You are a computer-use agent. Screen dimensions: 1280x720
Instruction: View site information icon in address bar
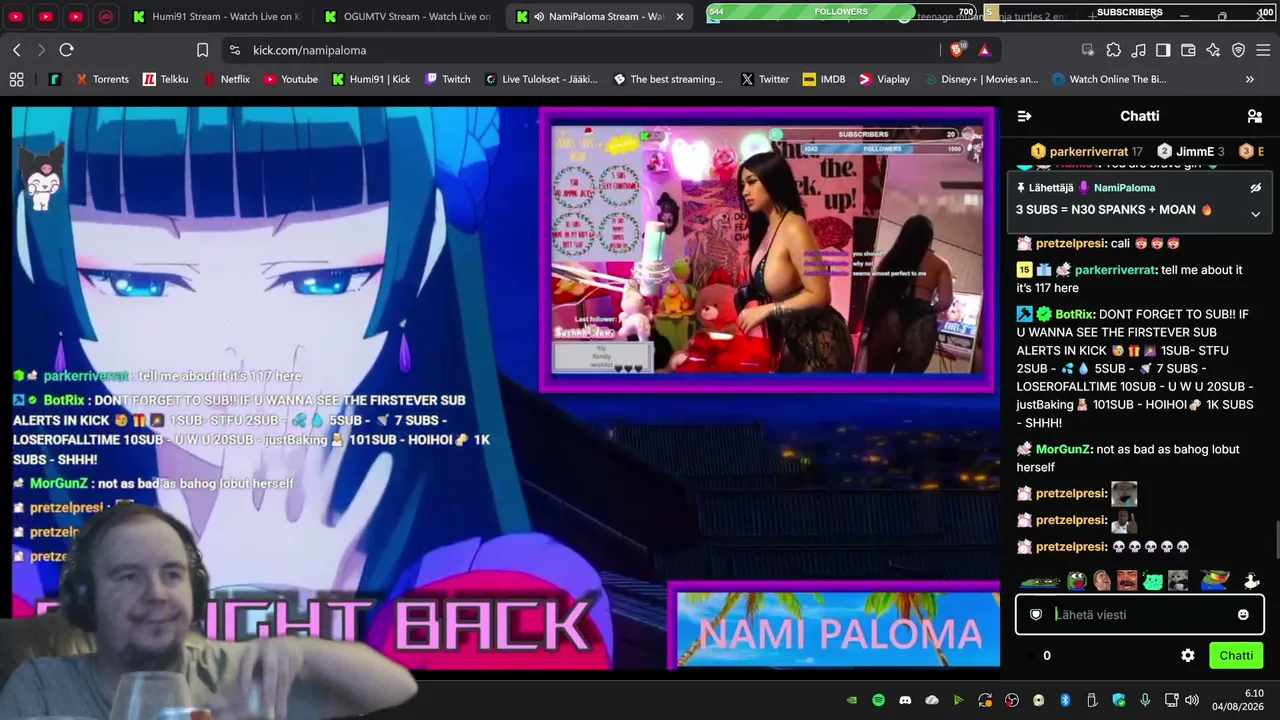[234, 50]
